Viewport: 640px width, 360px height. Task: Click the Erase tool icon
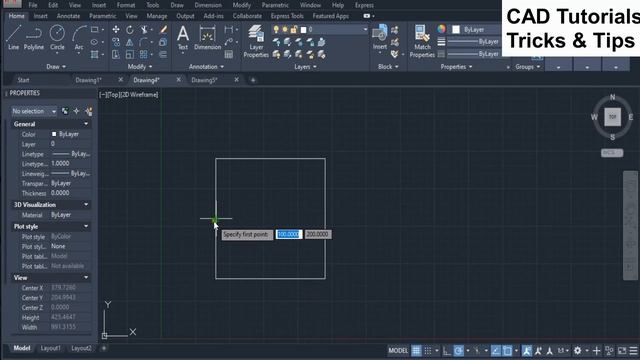point(163,29)
